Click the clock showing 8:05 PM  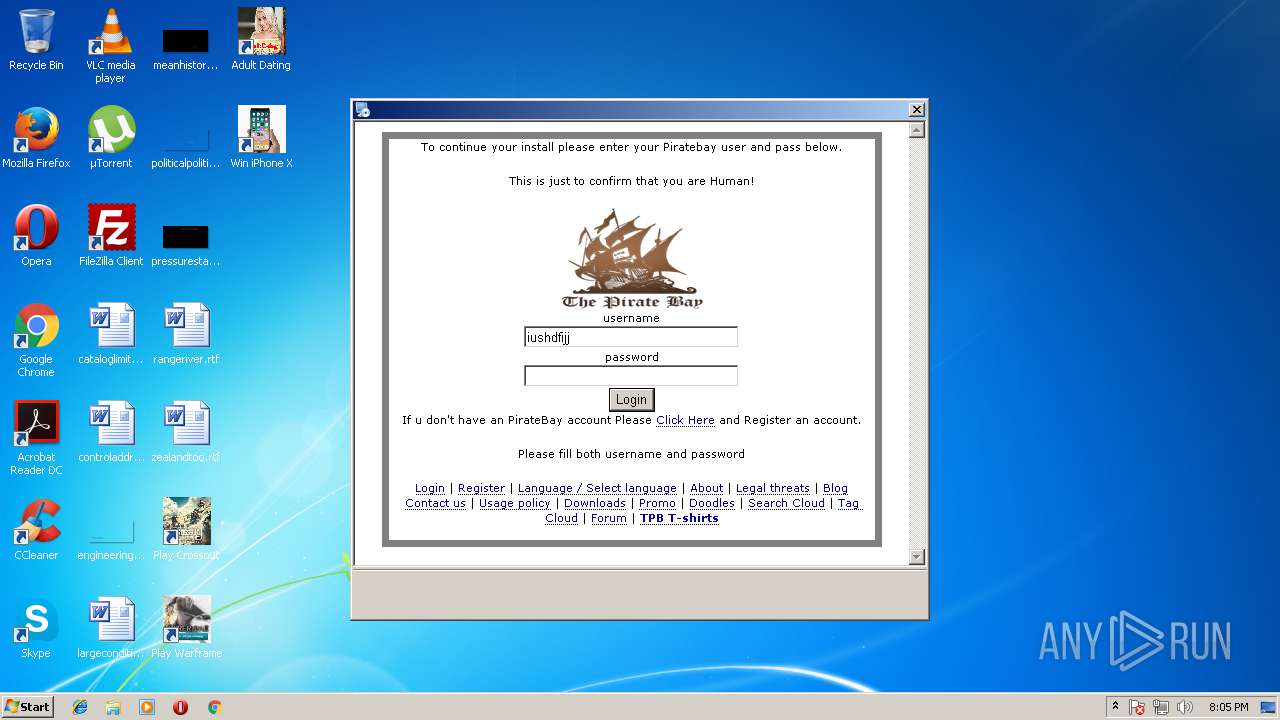tap(1228, 707)
